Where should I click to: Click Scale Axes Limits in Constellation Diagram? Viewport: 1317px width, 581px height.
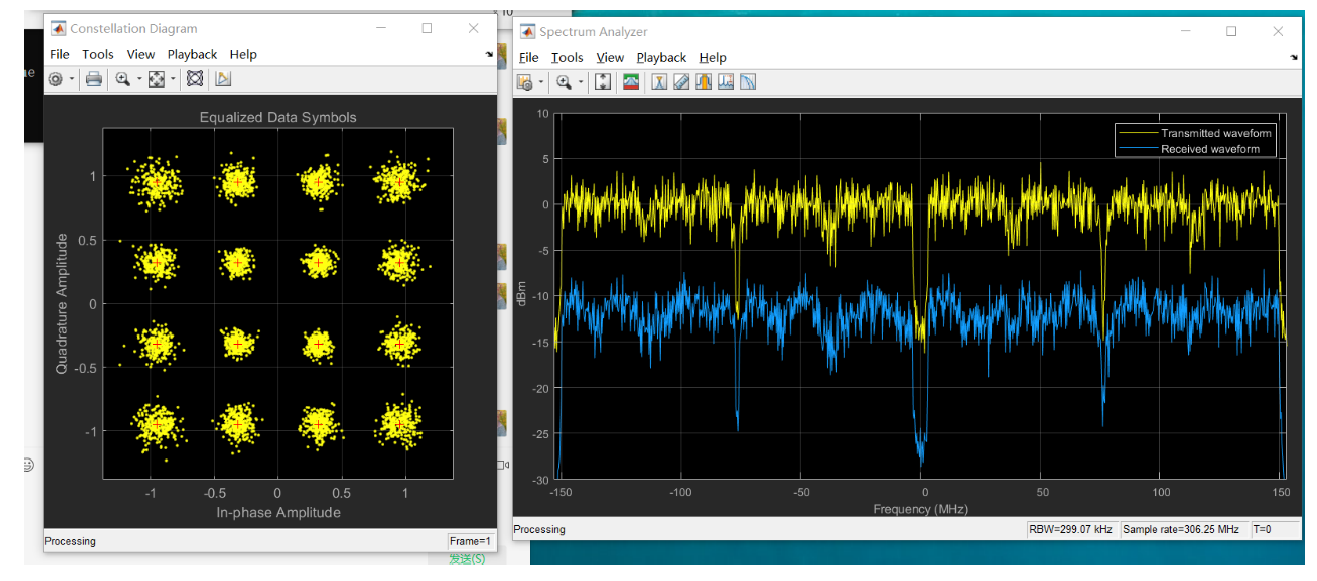157,79
